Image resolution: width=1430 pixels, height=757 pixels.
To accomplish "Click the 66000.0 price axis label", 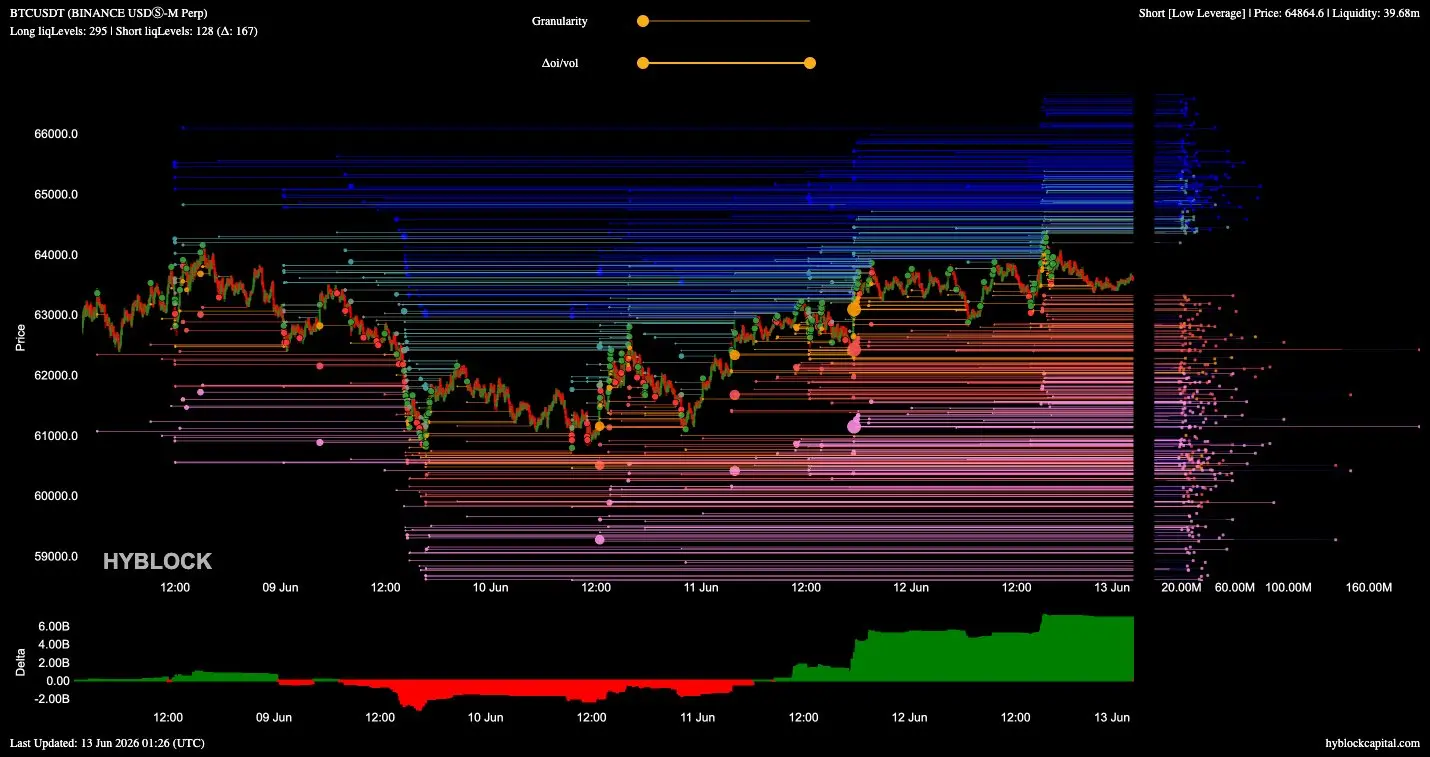I will [x=57, y=134].
